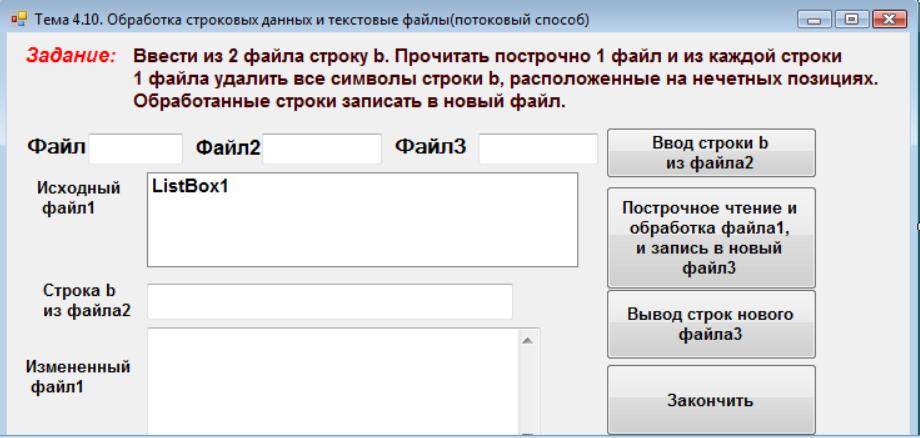The image size is (920, 438).
Task: Select the ListBox1 list area
Action: [x=362, y=220]
